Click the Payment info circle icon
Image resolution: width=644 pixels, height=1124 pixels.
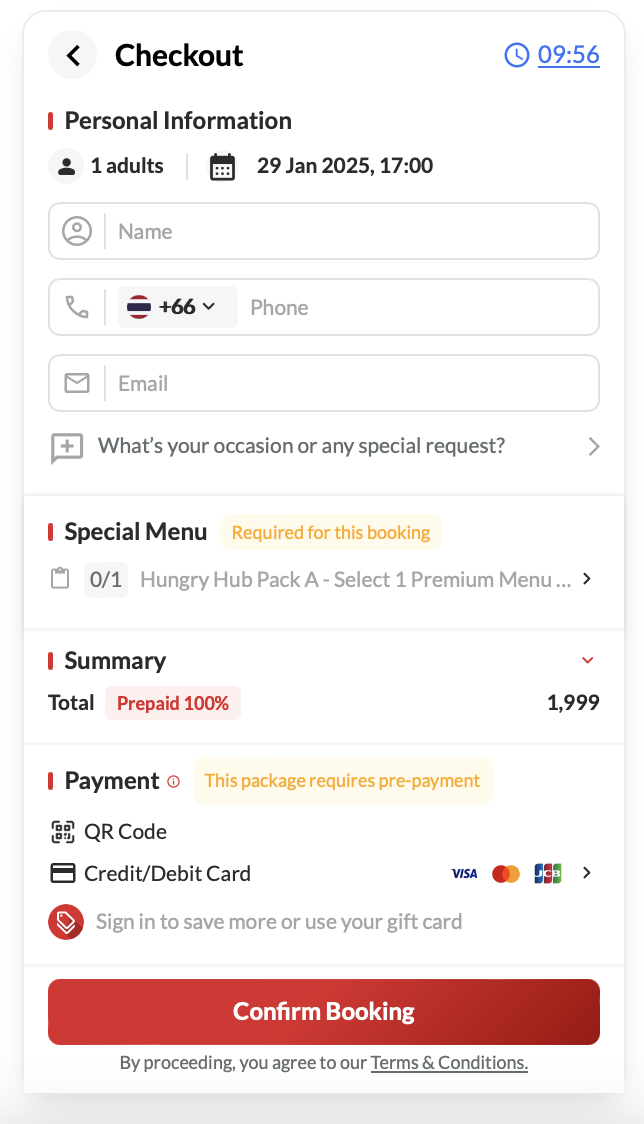pos(174,782)
